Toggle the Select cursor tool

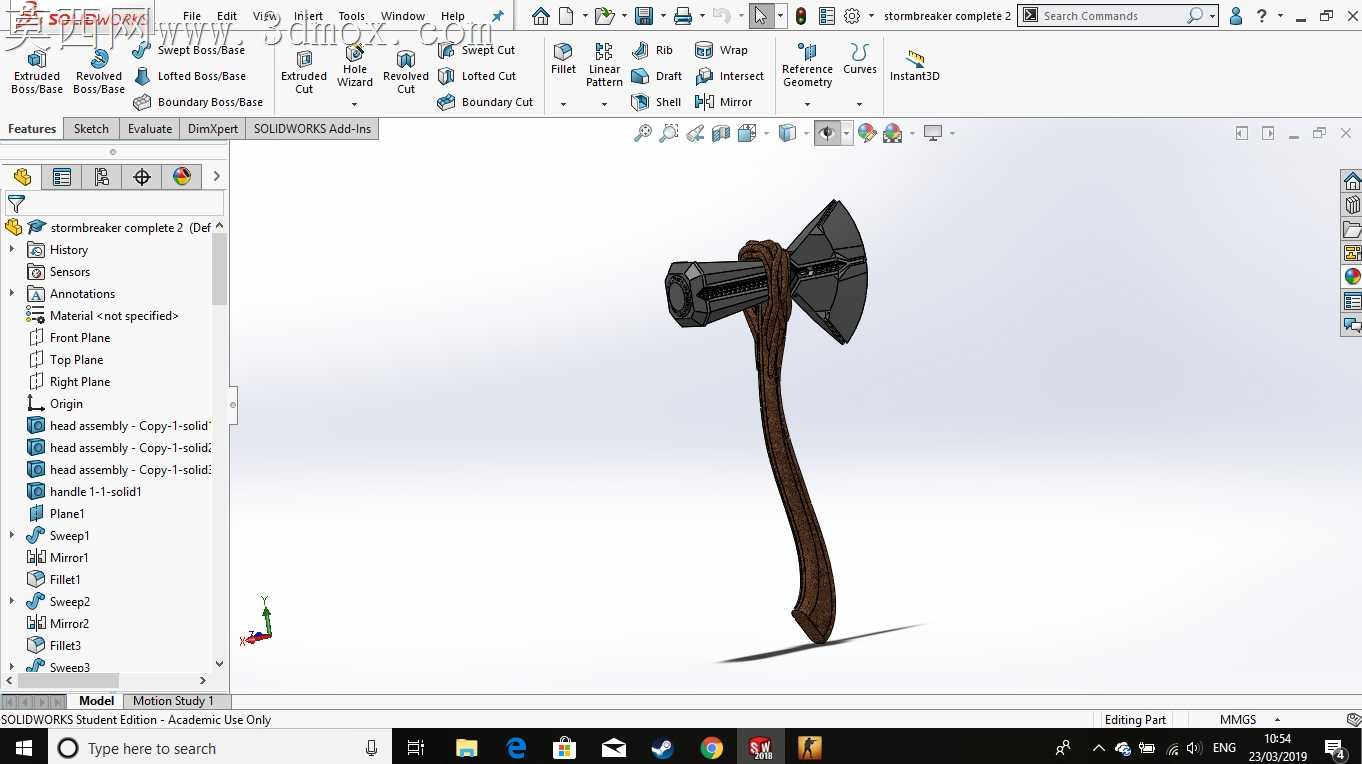(x=761, y=16)
